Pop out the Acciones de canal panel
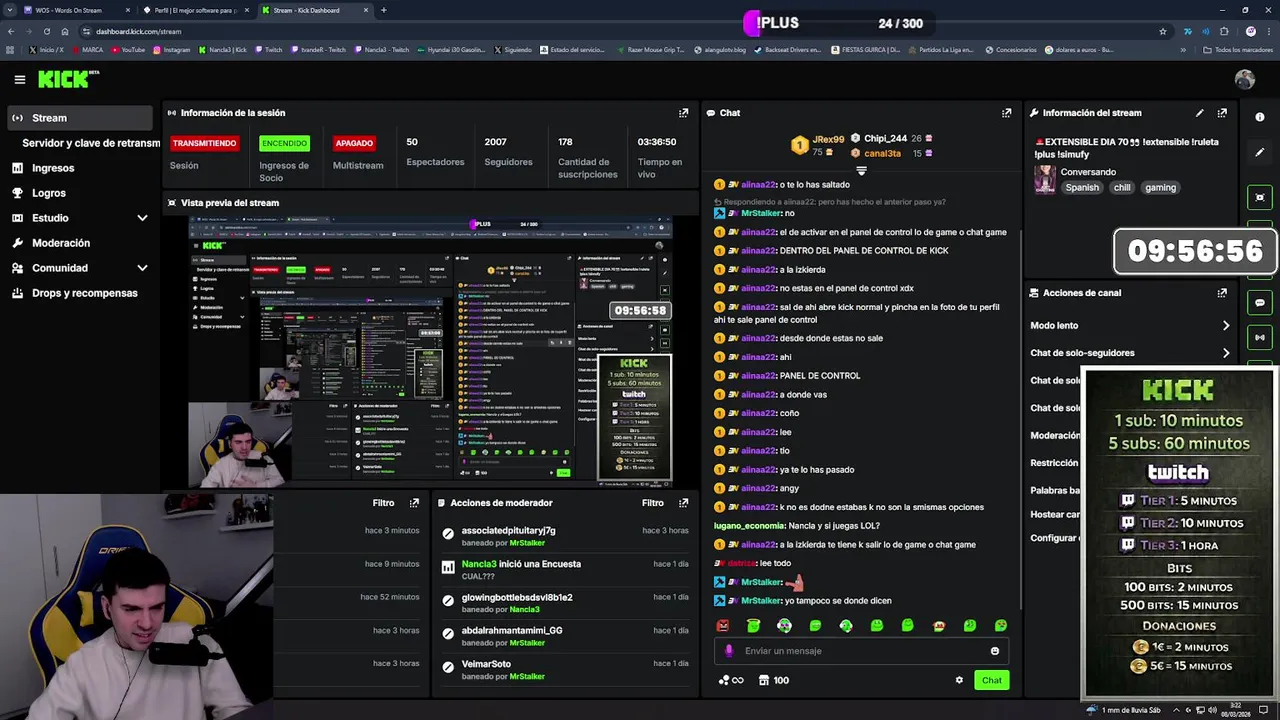 coord(1222,293)
